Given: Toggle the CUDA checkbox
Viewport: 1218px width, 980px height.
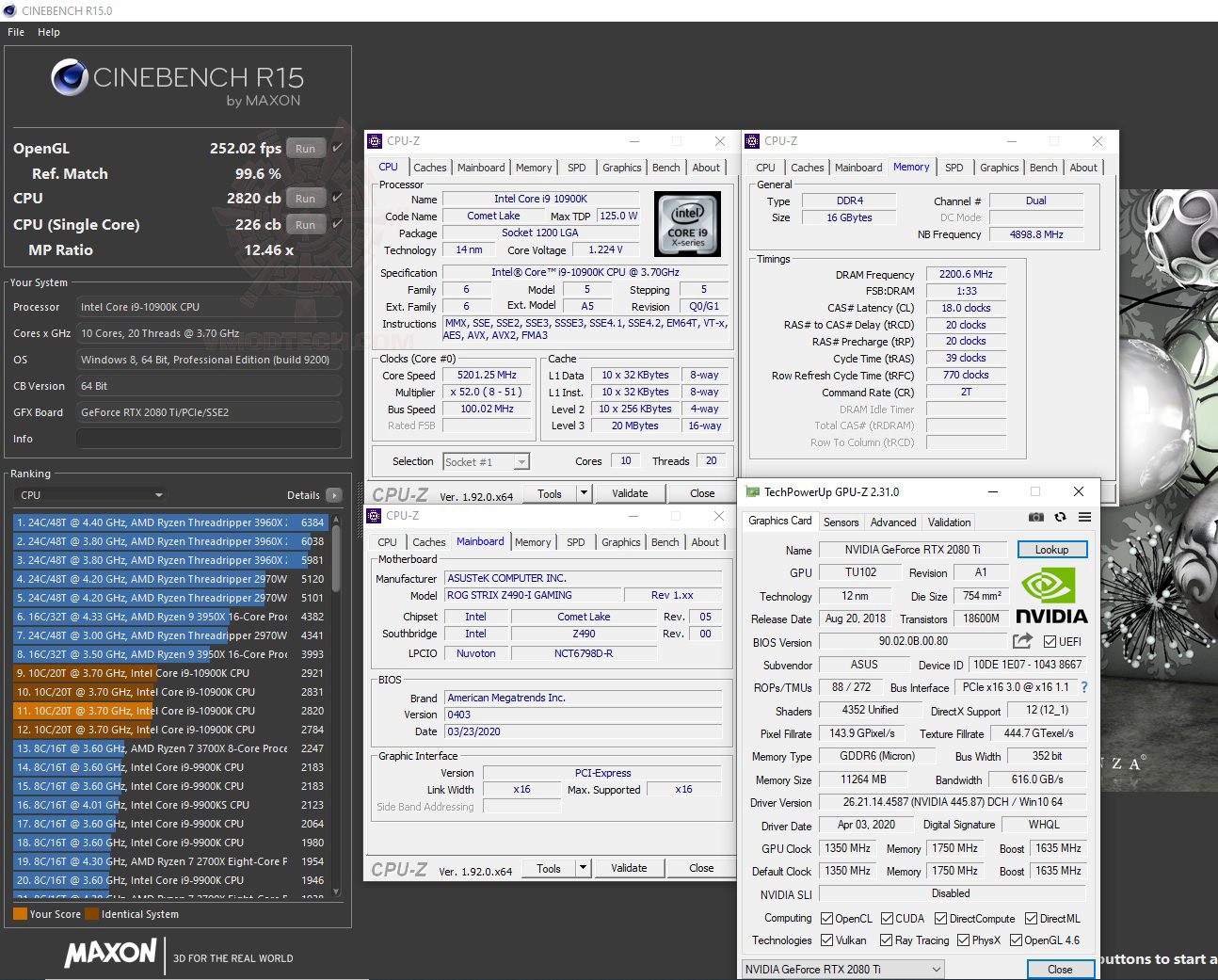Looking at the screenshot, I should 887,919.
